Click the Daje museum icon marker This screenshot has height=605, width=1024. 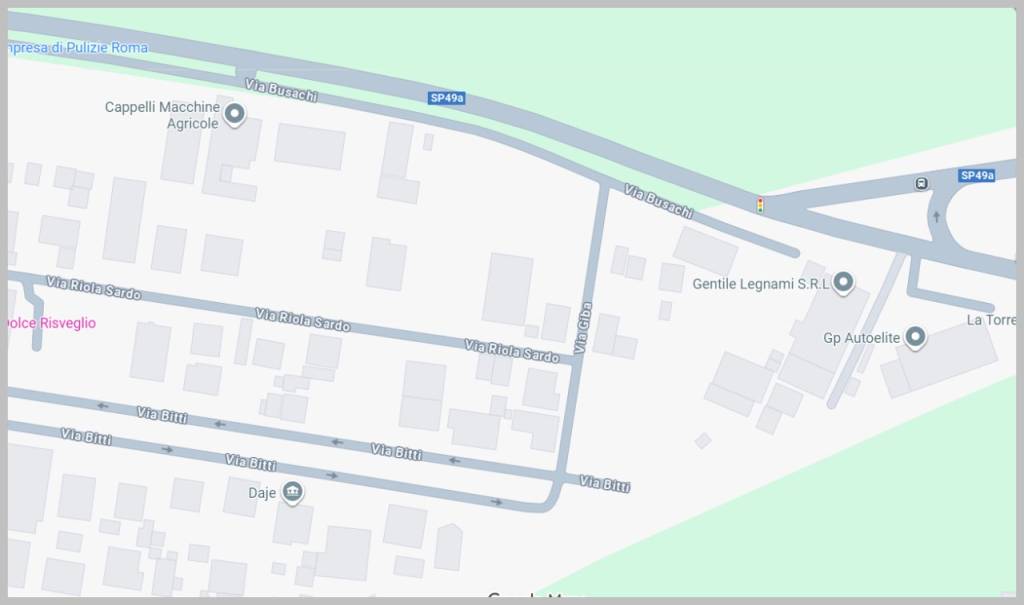click(292, 491)
